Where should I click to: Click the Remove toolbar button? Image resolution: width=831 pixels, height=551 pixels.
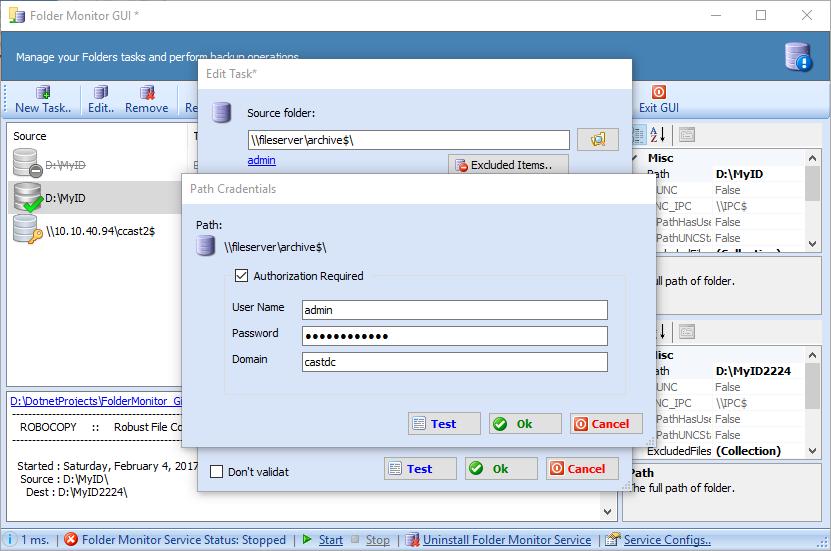pyautogui.click(x=147, y=99)
